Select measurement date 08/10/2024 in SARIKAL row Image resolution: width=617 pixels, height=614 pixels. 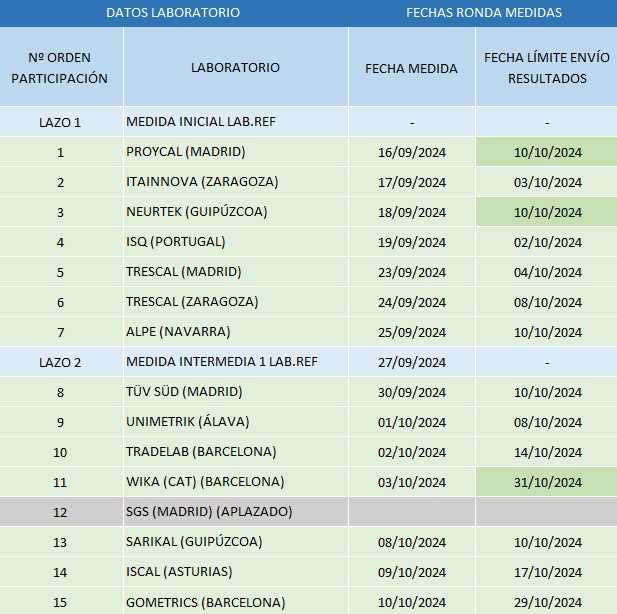[412, 542]
